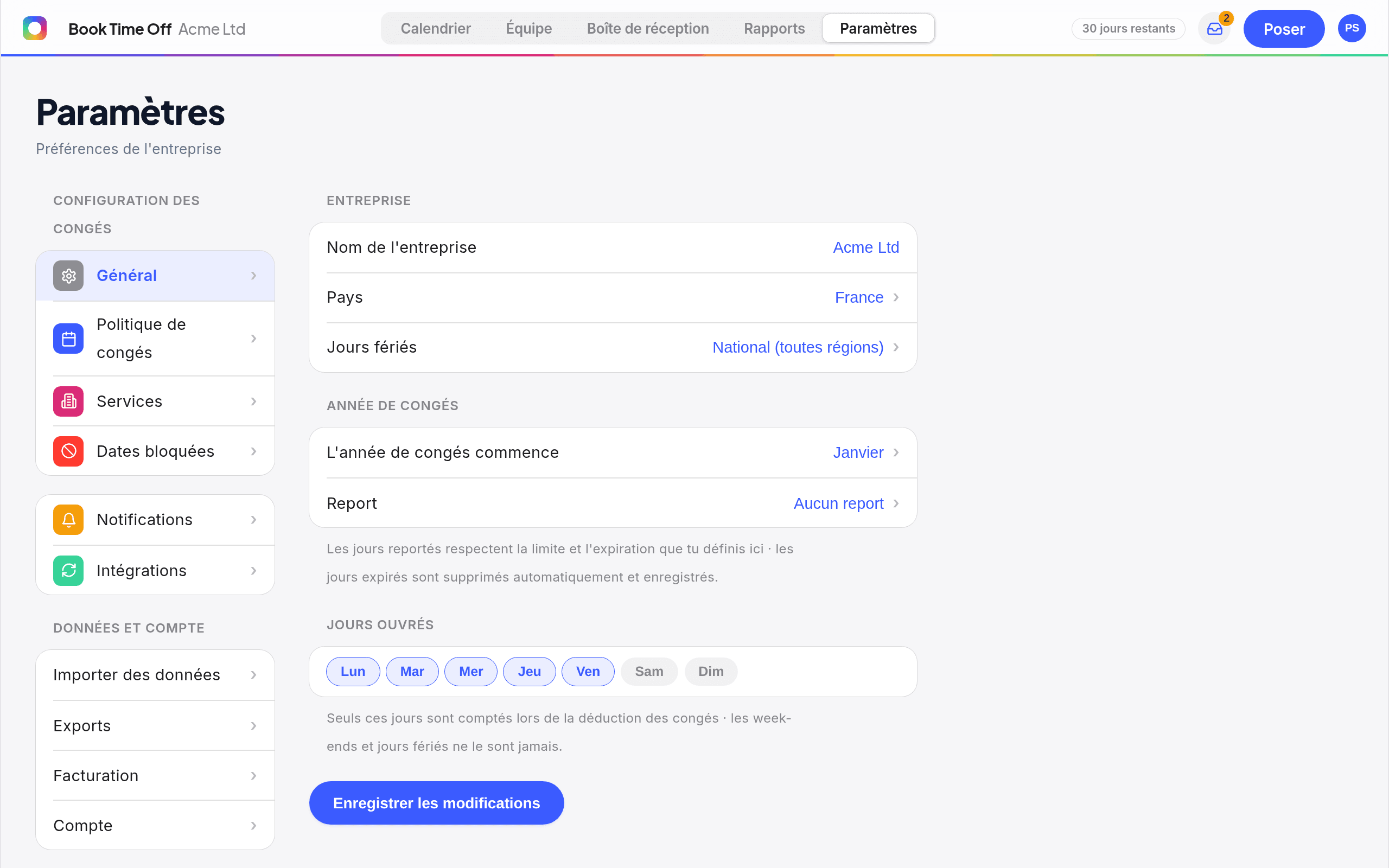Click the Book Time Off rainbow logo

34,28
